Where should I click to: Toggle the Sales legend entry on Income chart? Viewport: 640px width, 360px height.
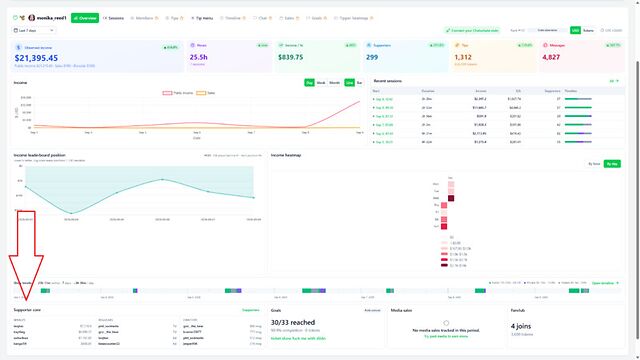[206, 93]
